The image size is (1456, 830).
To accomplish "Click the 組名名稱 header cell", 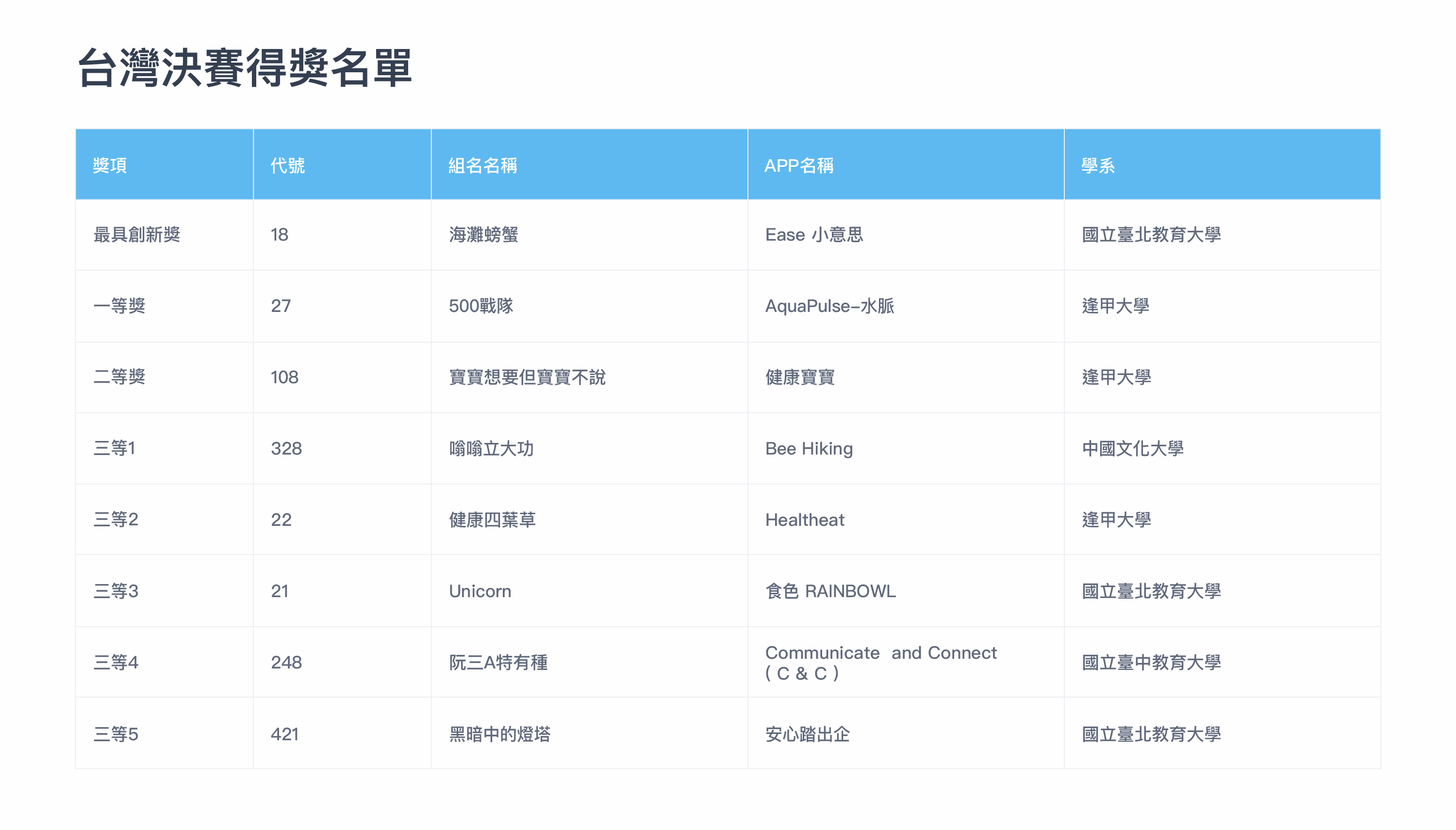I will click(482, 165).
